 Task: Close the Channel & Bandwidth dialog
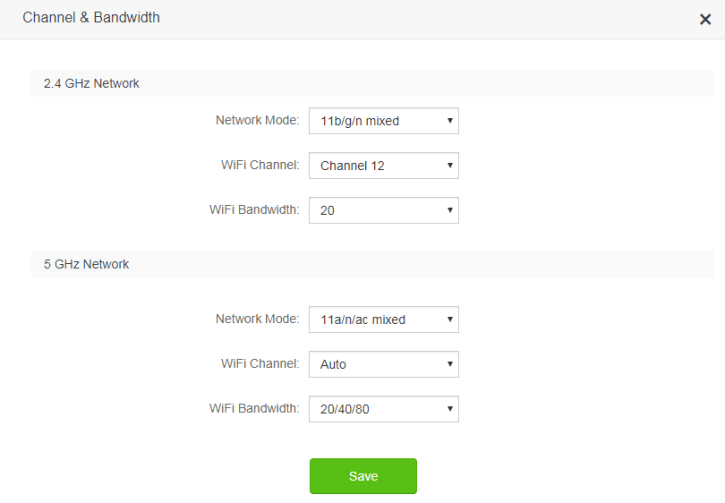point(705,19)
